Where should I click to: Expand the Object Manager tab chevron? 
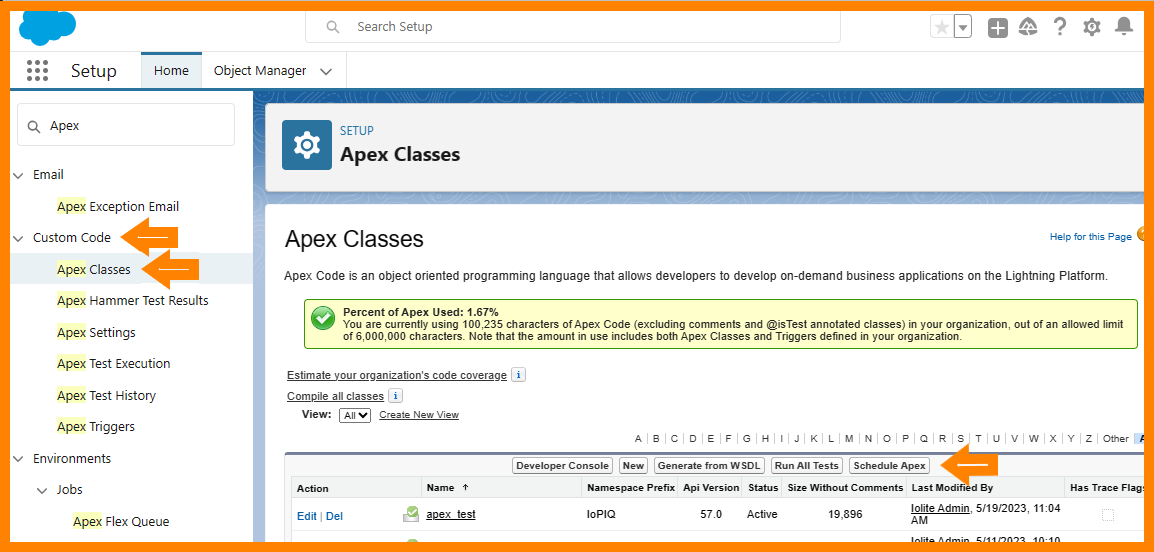326,71
